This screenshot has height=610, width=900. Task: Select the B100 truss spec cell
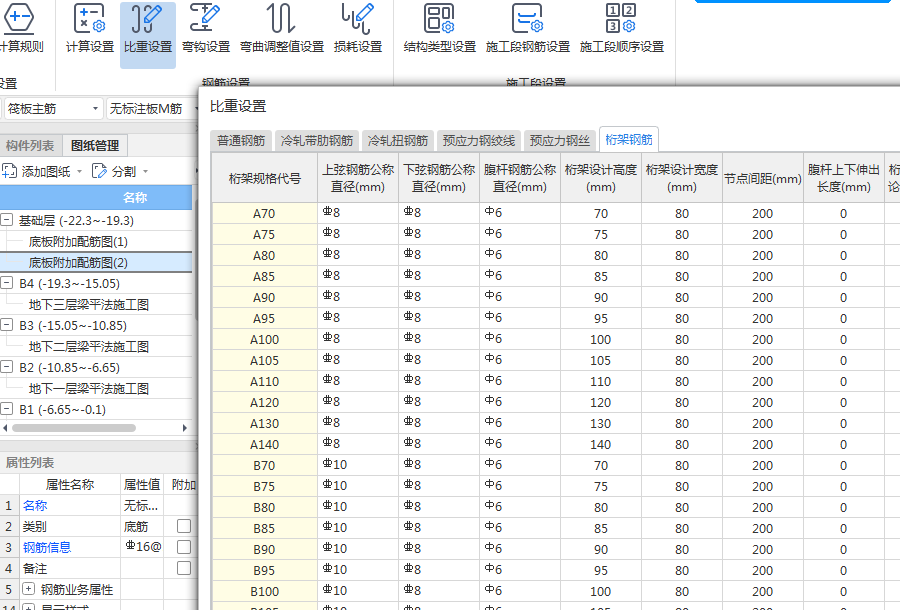[x=265, y=592]
